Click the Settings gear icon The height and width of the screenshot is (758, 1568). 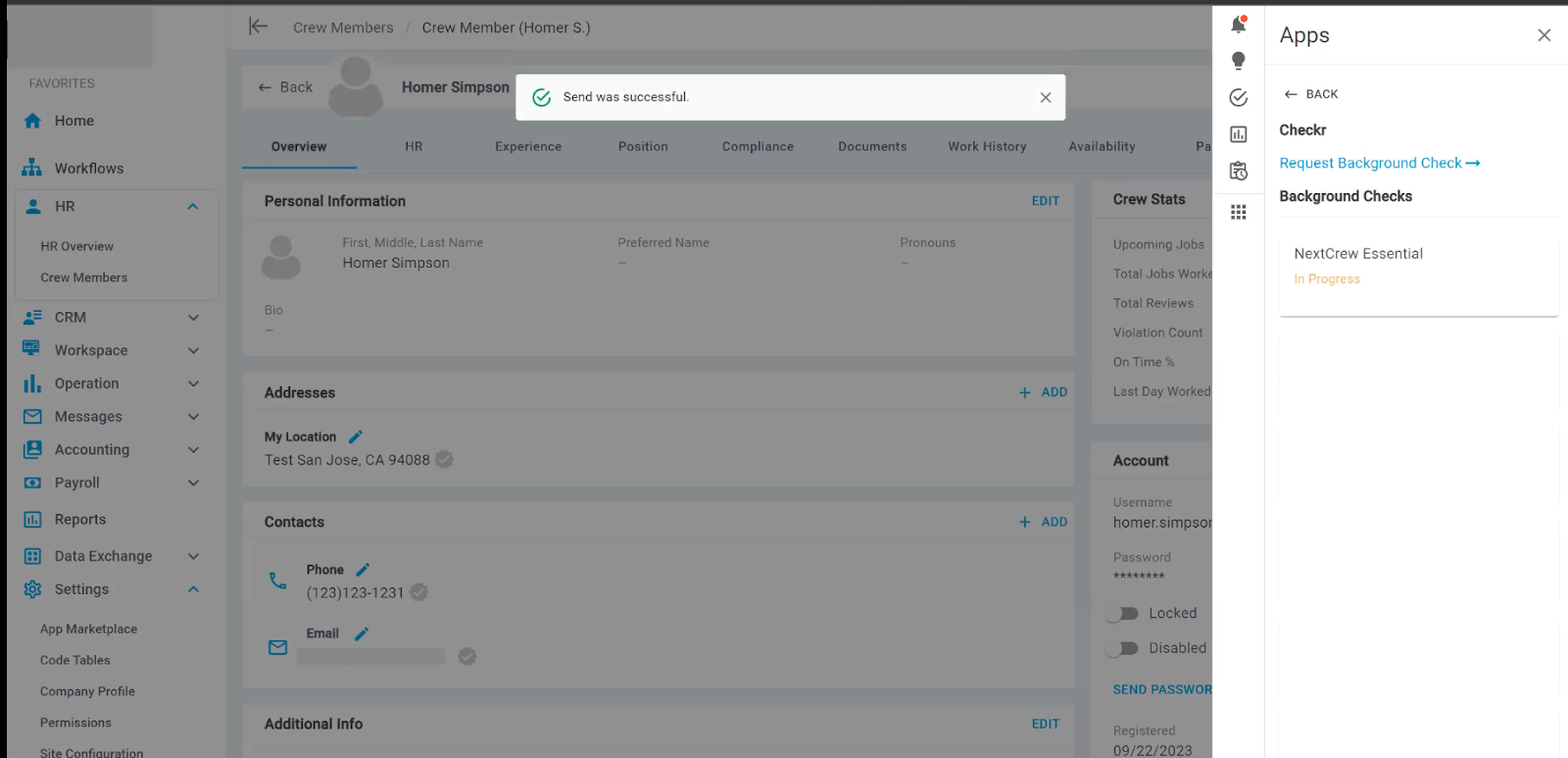pyautogui.click(x=32, y=588)
